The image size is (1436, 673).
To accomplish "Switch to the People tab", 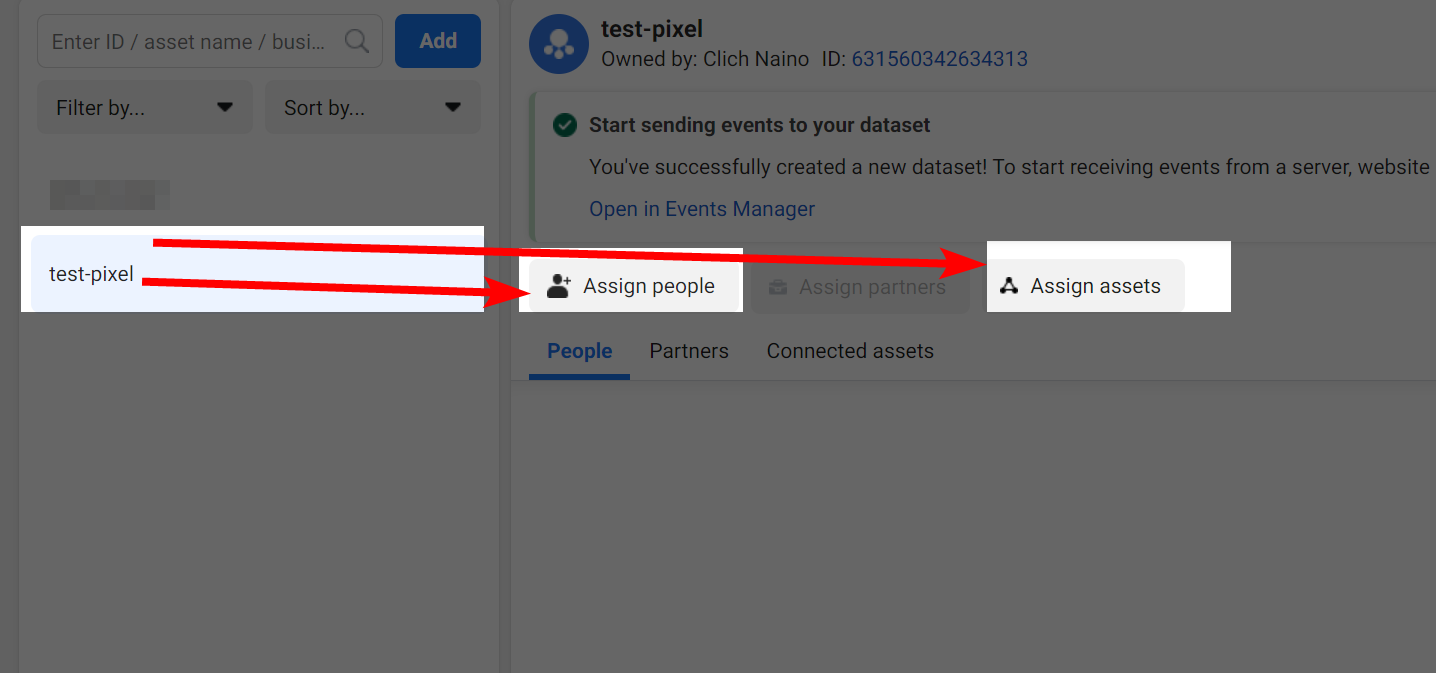I will (580, 351).
